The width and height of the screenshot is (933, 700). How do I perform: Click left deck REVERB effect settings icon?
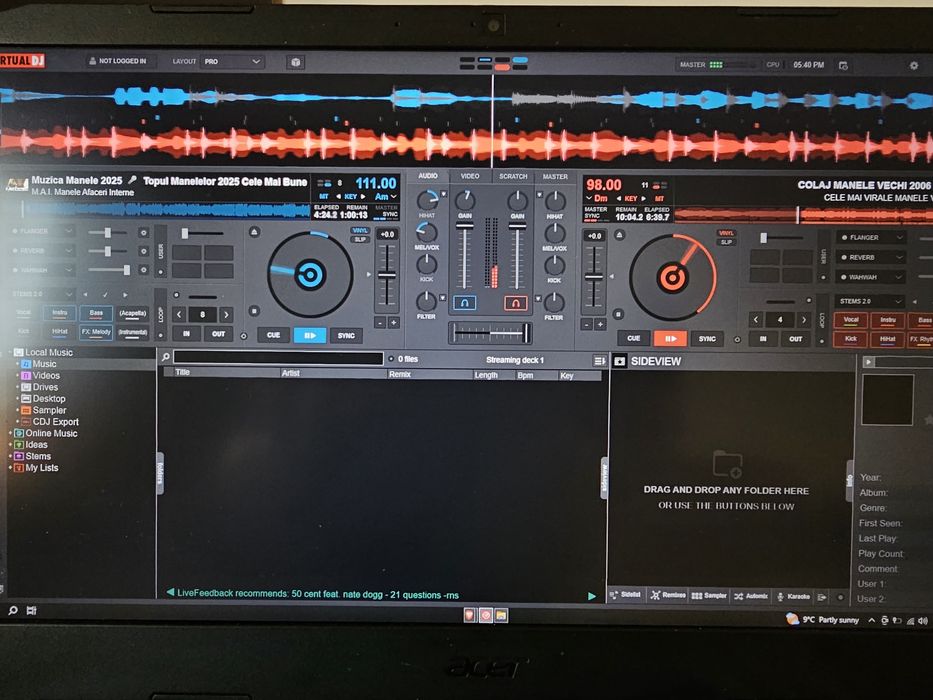click(x=143, y=251)
